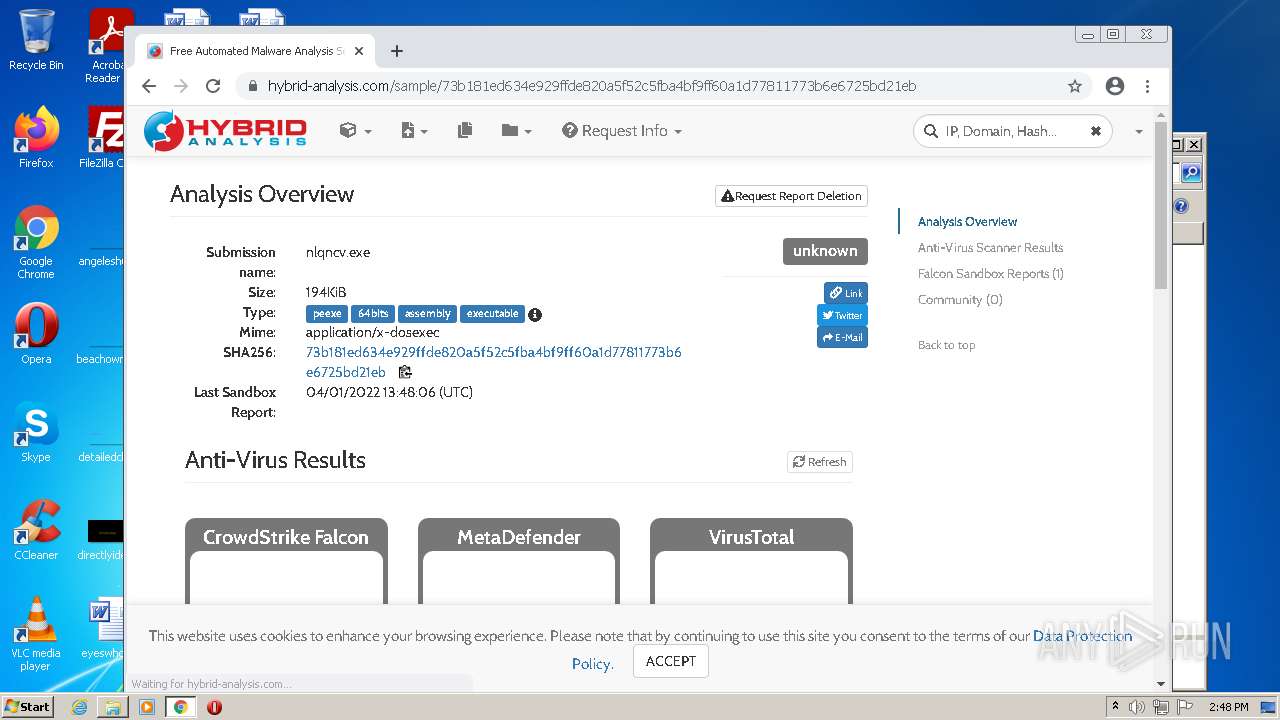Viewport: 1280px width, 720px height.
Task: Open Windows Media Player taskbar icon
Action: point(147,707)
